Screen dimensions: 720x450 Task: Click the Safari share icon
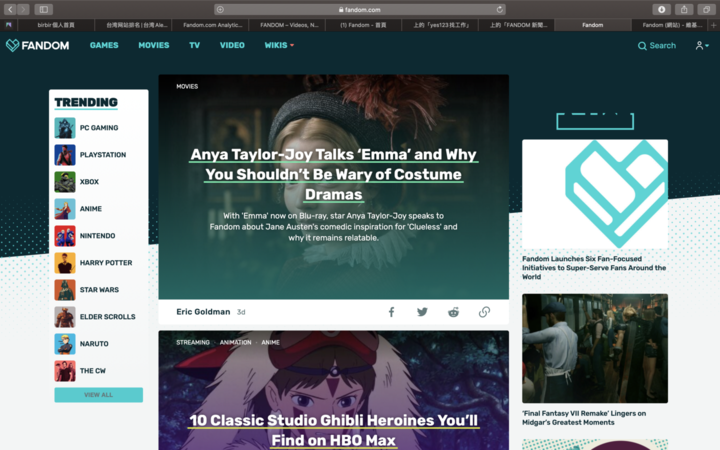[684, 9]
